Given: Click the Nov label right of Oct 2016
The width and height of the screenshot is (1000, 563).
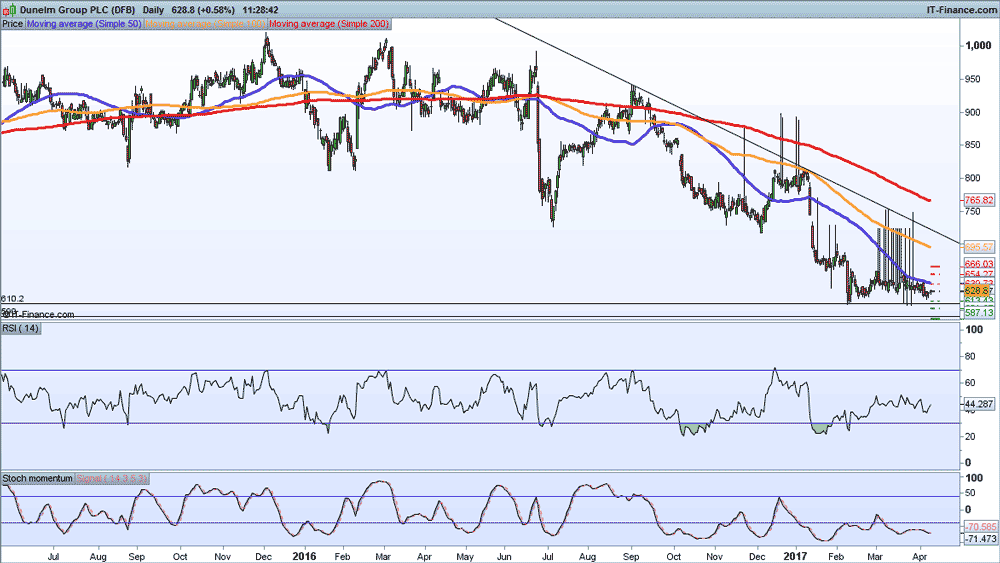Looking at the screenshot, I should (x=714, y=557).
